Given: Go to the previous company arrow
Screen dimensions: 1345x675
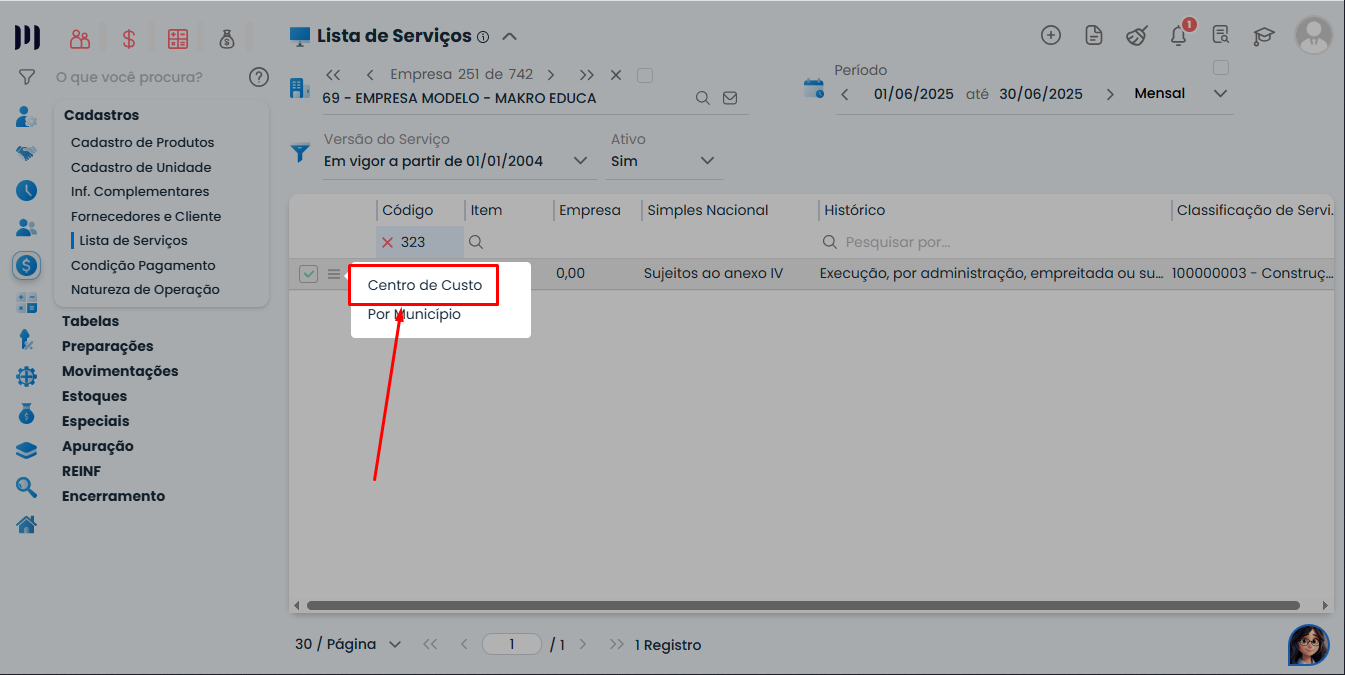Looking at the screenshot, I should 370,75.
